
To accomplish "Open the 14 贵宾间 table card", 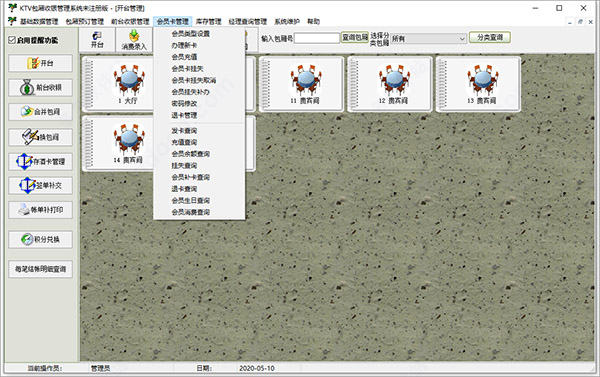I will [x=119, y=144].
